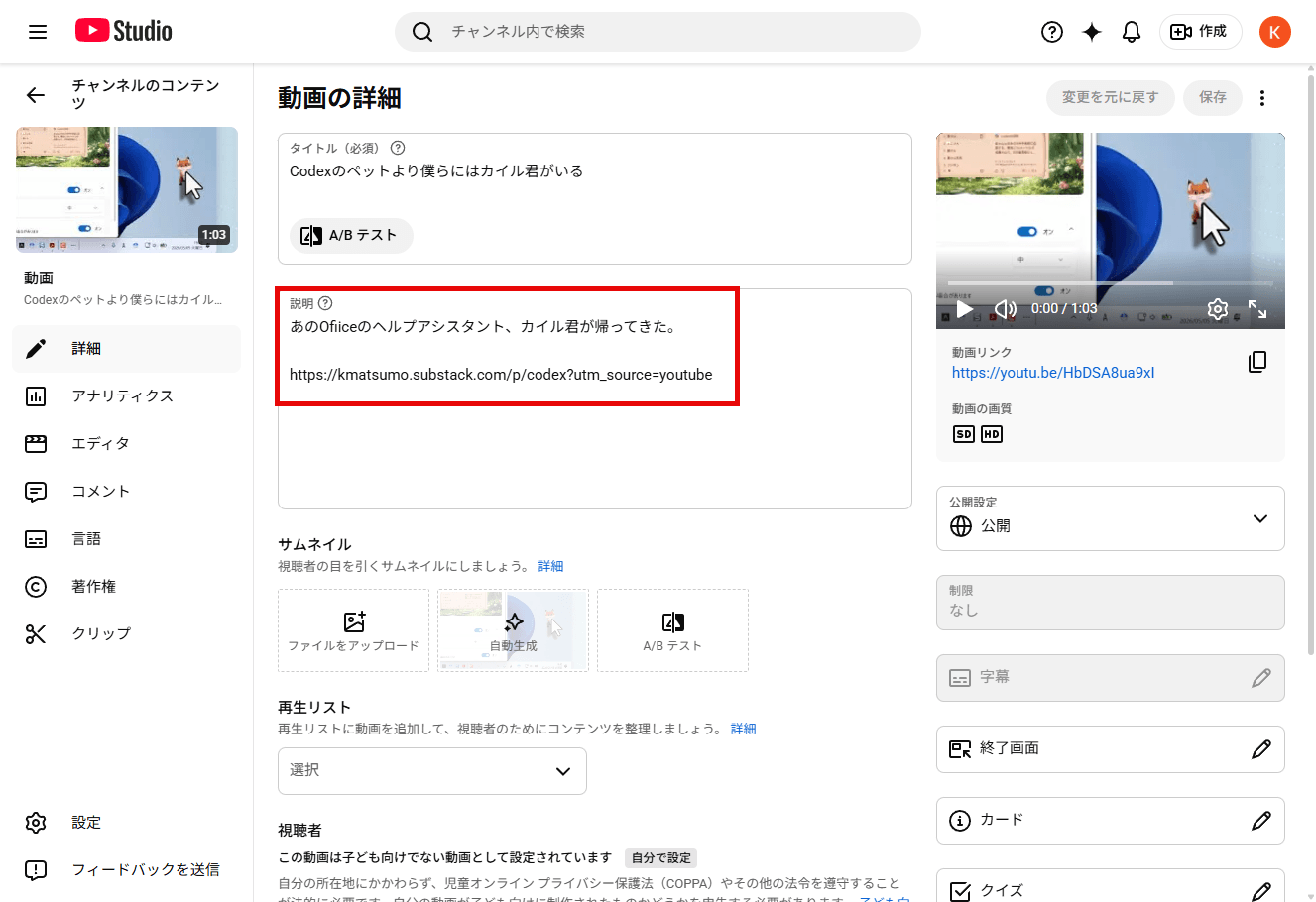Click the description text area
This screenshot has width=1316, height=902.
594,398
